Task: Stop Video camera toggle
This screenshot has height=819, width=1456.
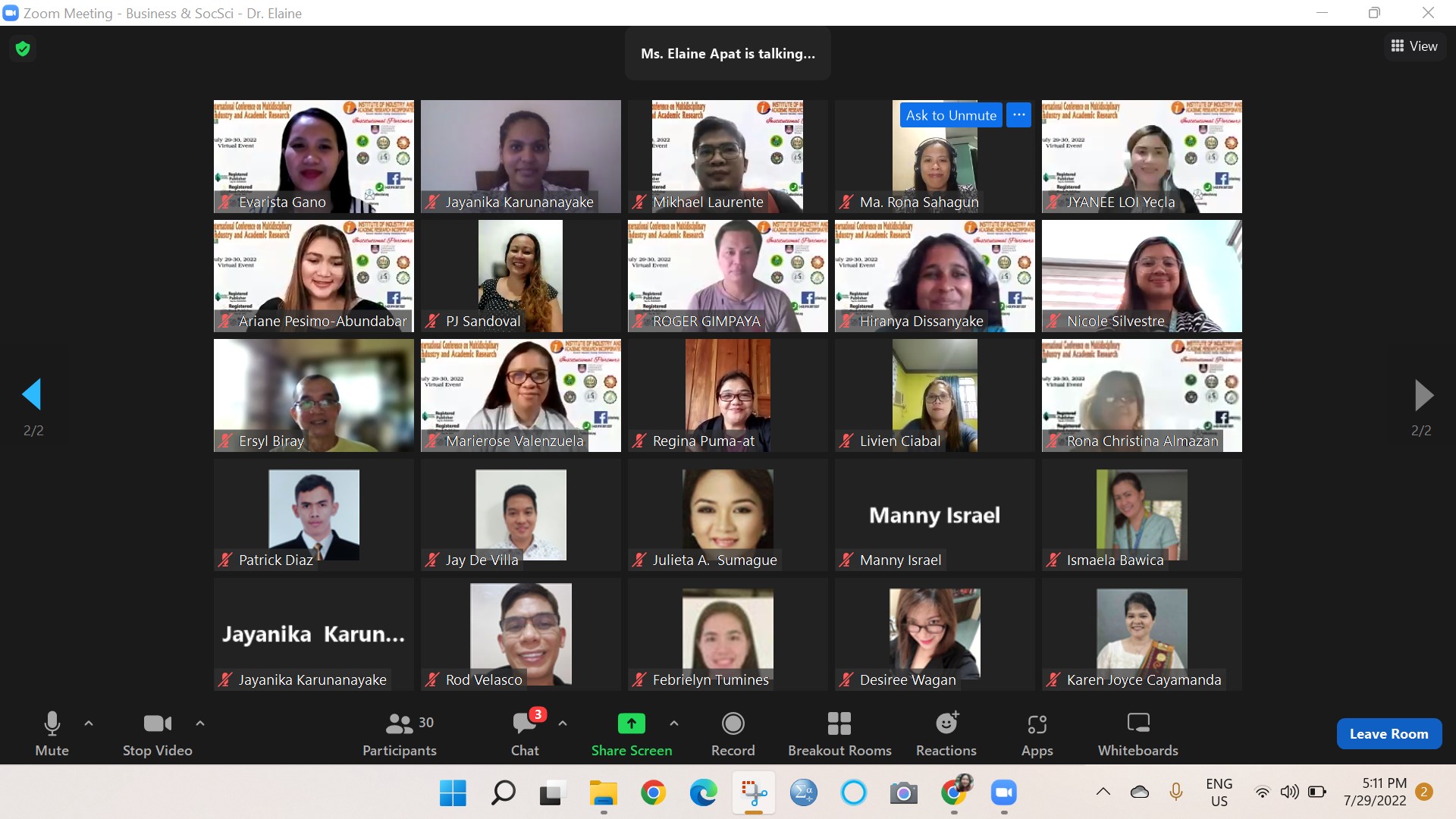Action: click(x=157, y=733)
